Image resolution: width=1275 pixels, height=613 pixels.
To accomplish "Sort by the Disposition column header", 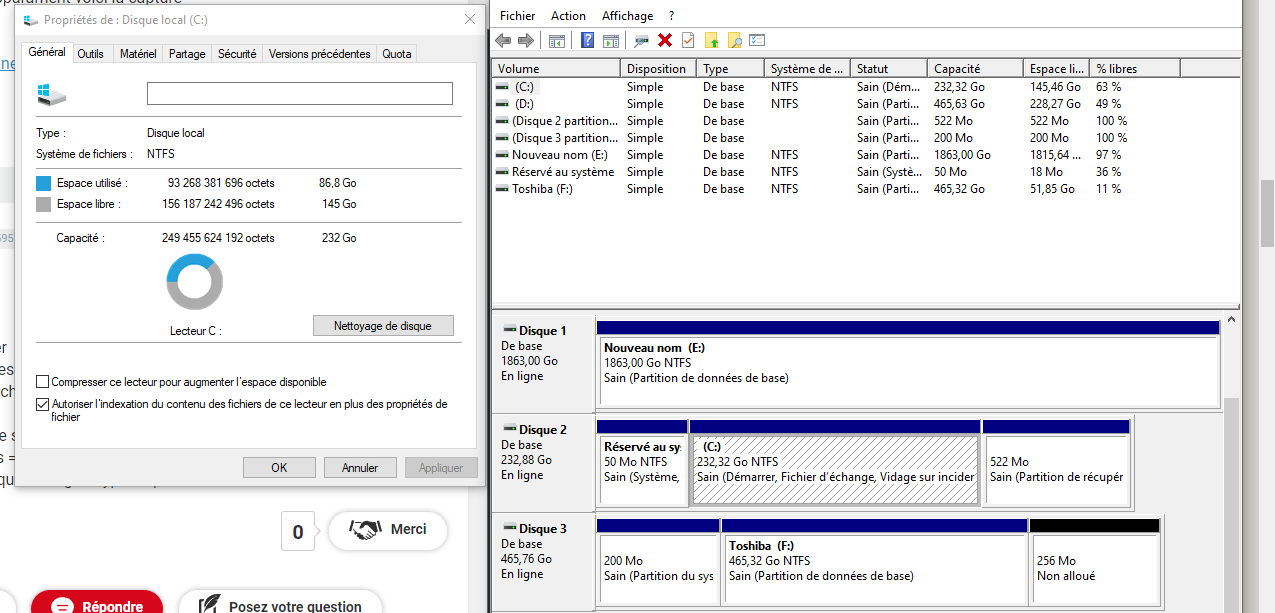I will coord(659,69).
